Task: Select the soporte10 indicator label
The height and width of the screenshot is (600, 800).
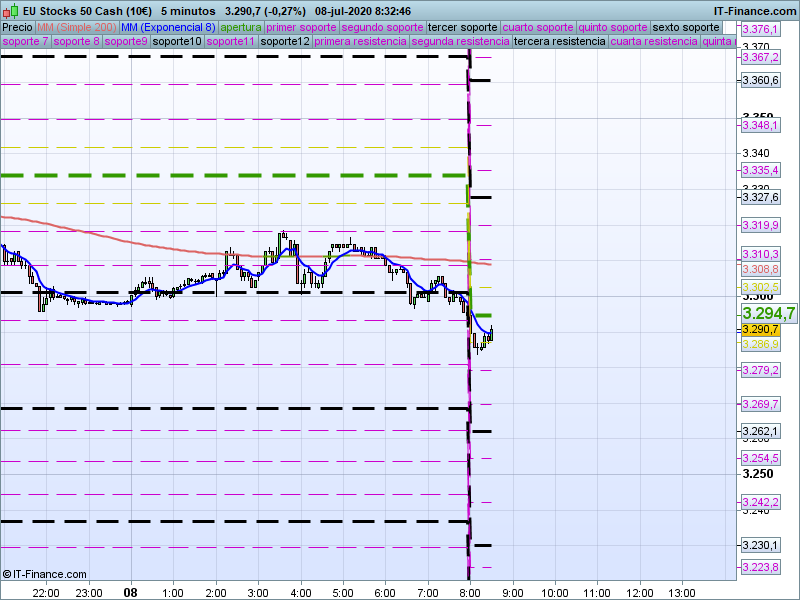Action: [177, 42]
